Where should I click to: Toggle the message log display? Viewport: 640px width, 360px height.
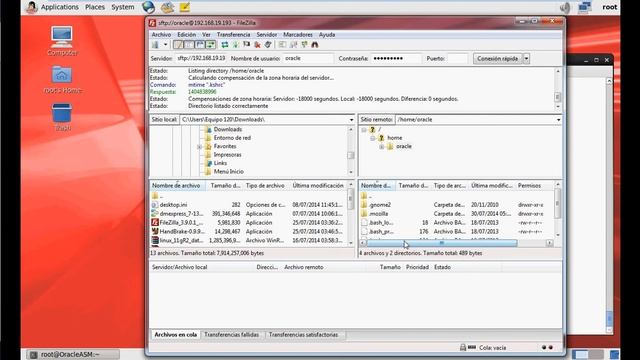pos(178,45)
